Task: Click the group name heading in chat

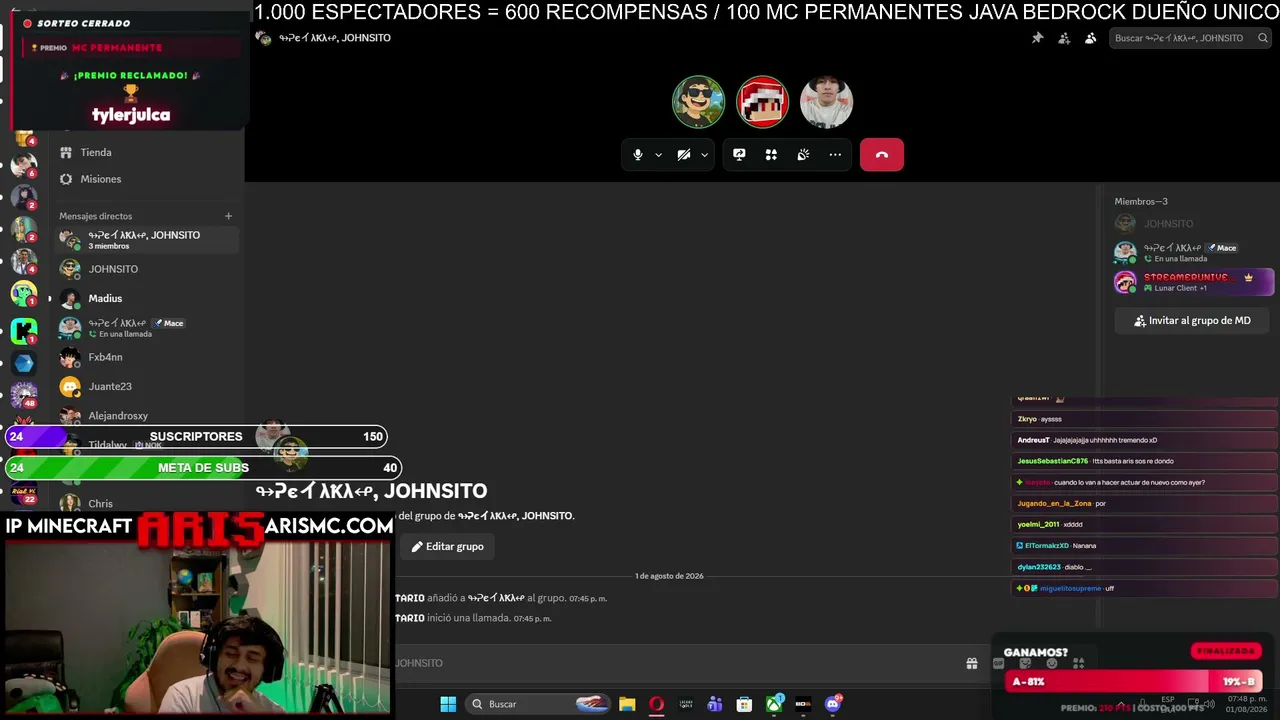Action: point(371,491)
